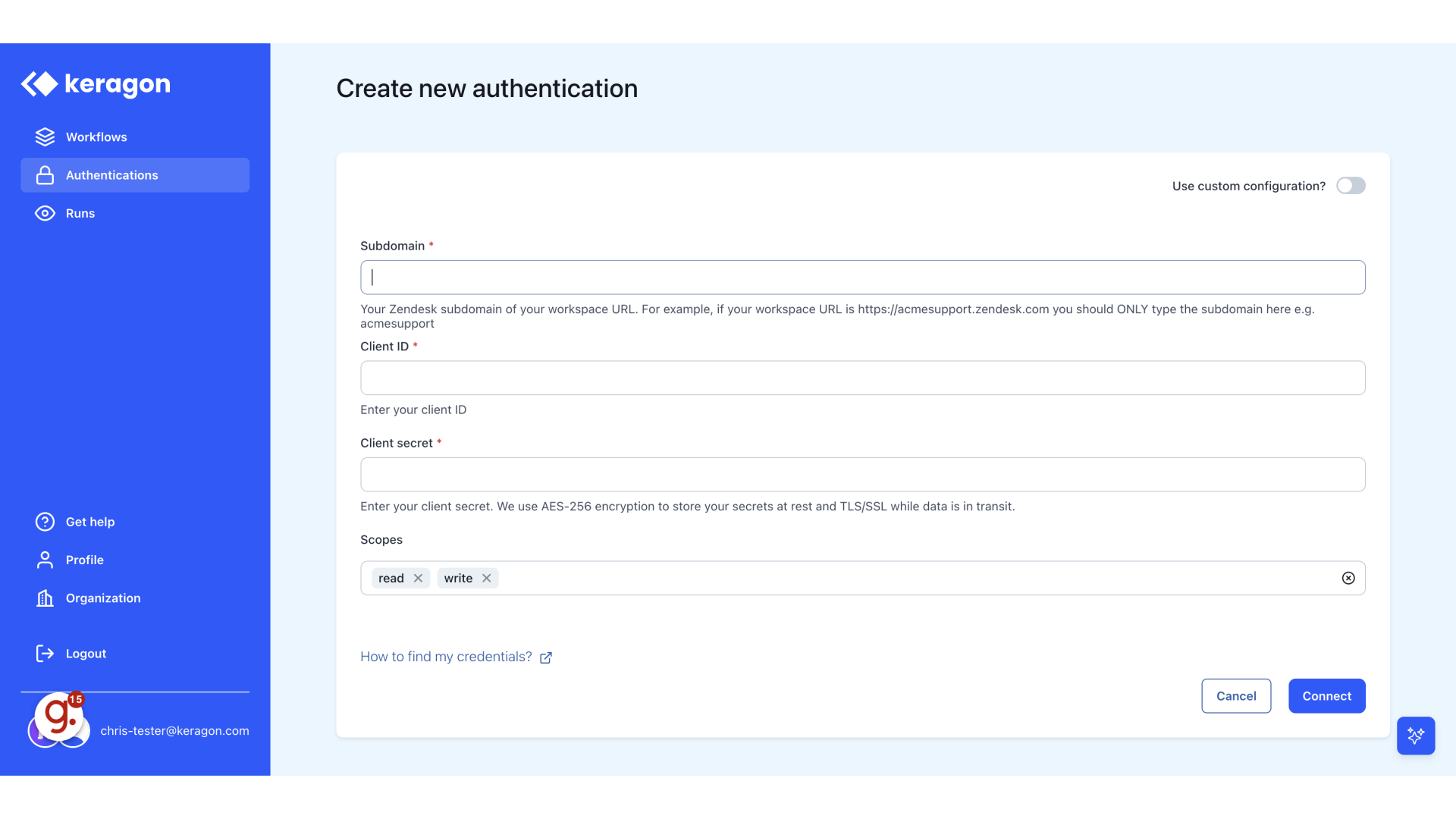
Task: Click the chris-tester@keragon.com account email
Action: point(174,731)
